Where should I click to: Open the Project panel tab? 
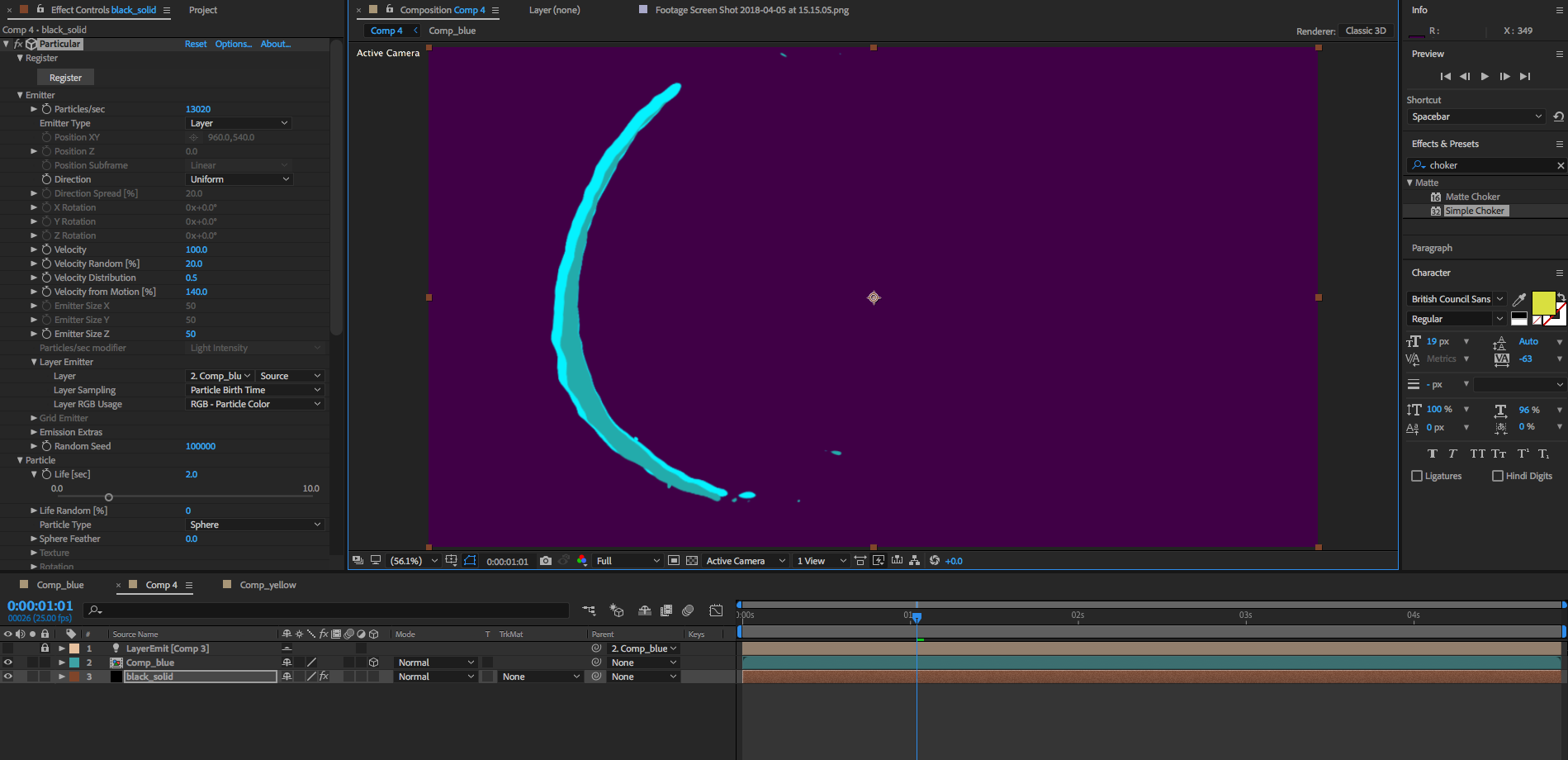(203, 10)
